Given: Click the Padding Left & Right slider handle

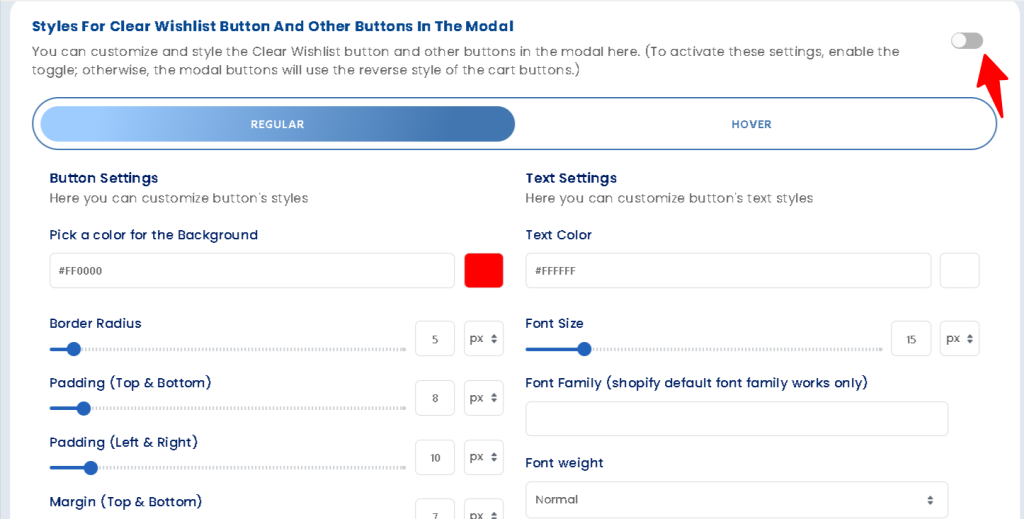Looking at the screenshot, I should pyautogui.click(x=91, y=467).
